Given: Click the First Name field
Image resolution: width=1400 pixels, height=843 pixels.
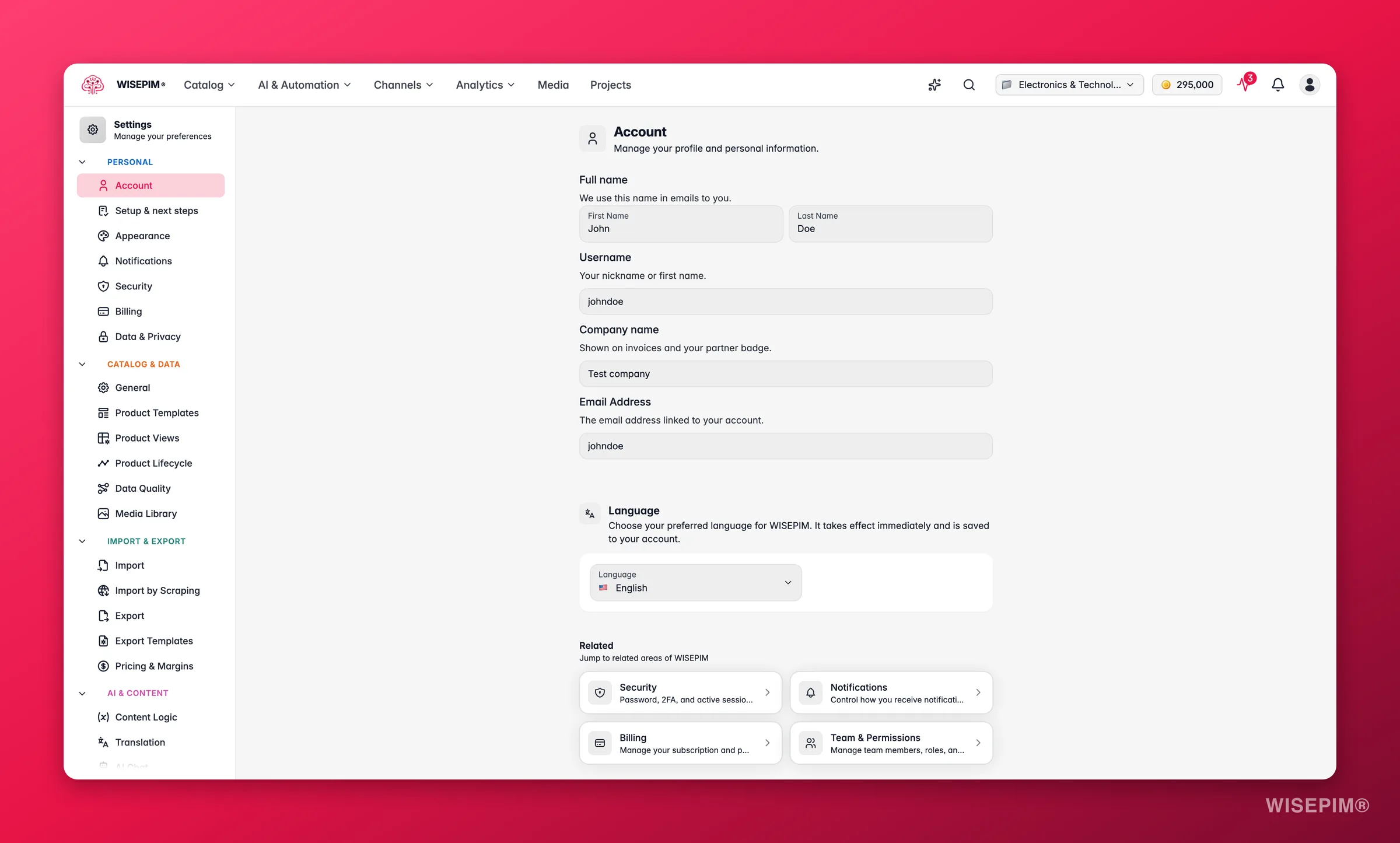Looking at the screenshot, I should (681, 223).
